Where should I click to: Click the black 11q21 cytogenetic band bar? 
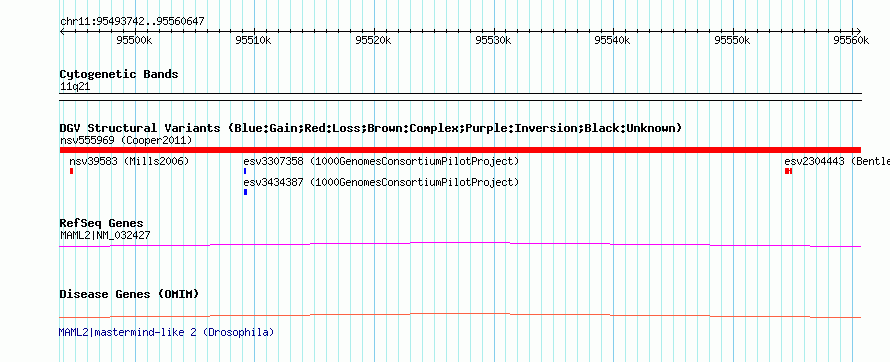click(x=460, y=97)
